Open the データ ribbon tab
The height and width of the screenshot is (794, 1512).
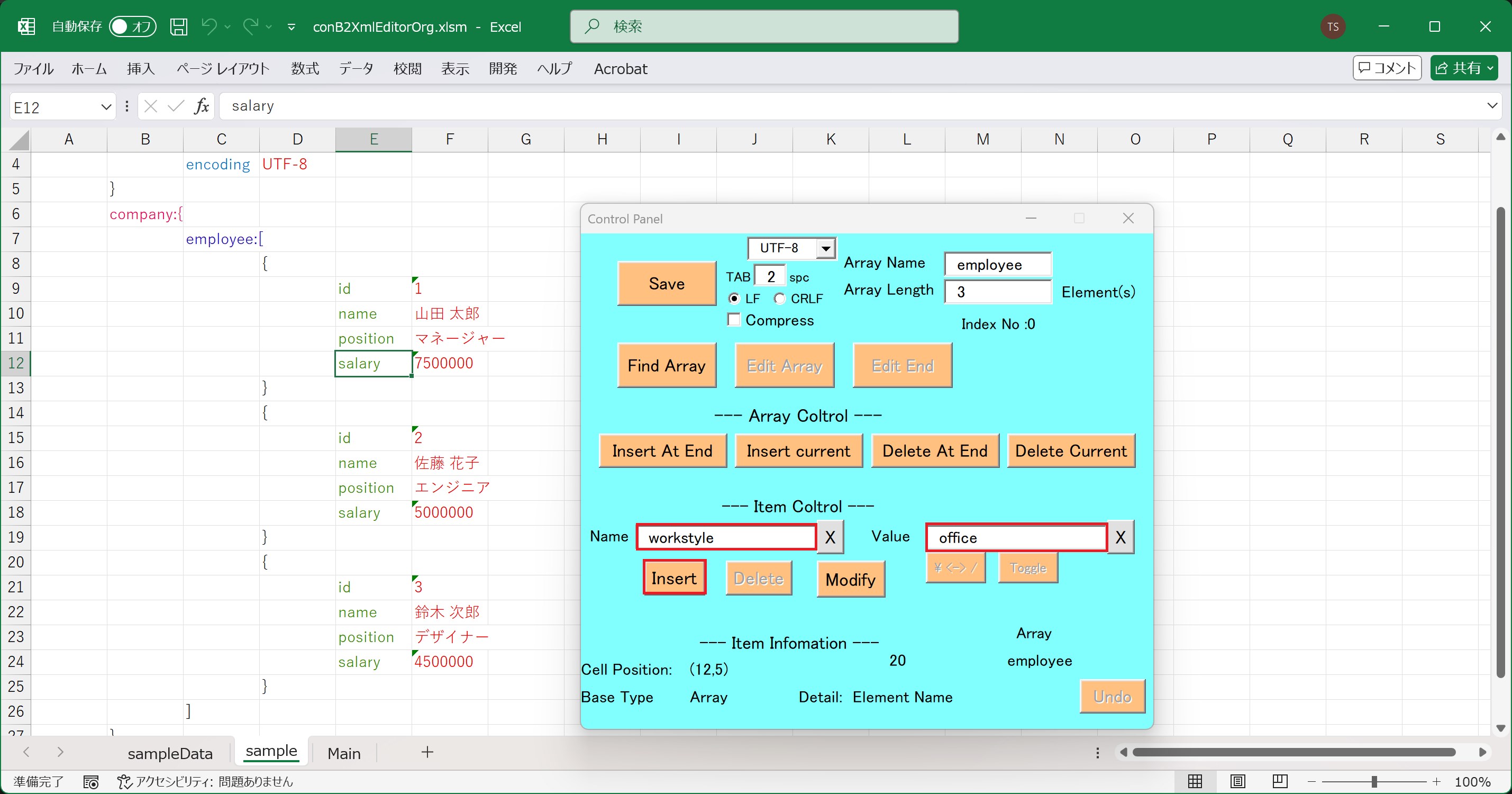pyautogui.click(x=356, y=69)
